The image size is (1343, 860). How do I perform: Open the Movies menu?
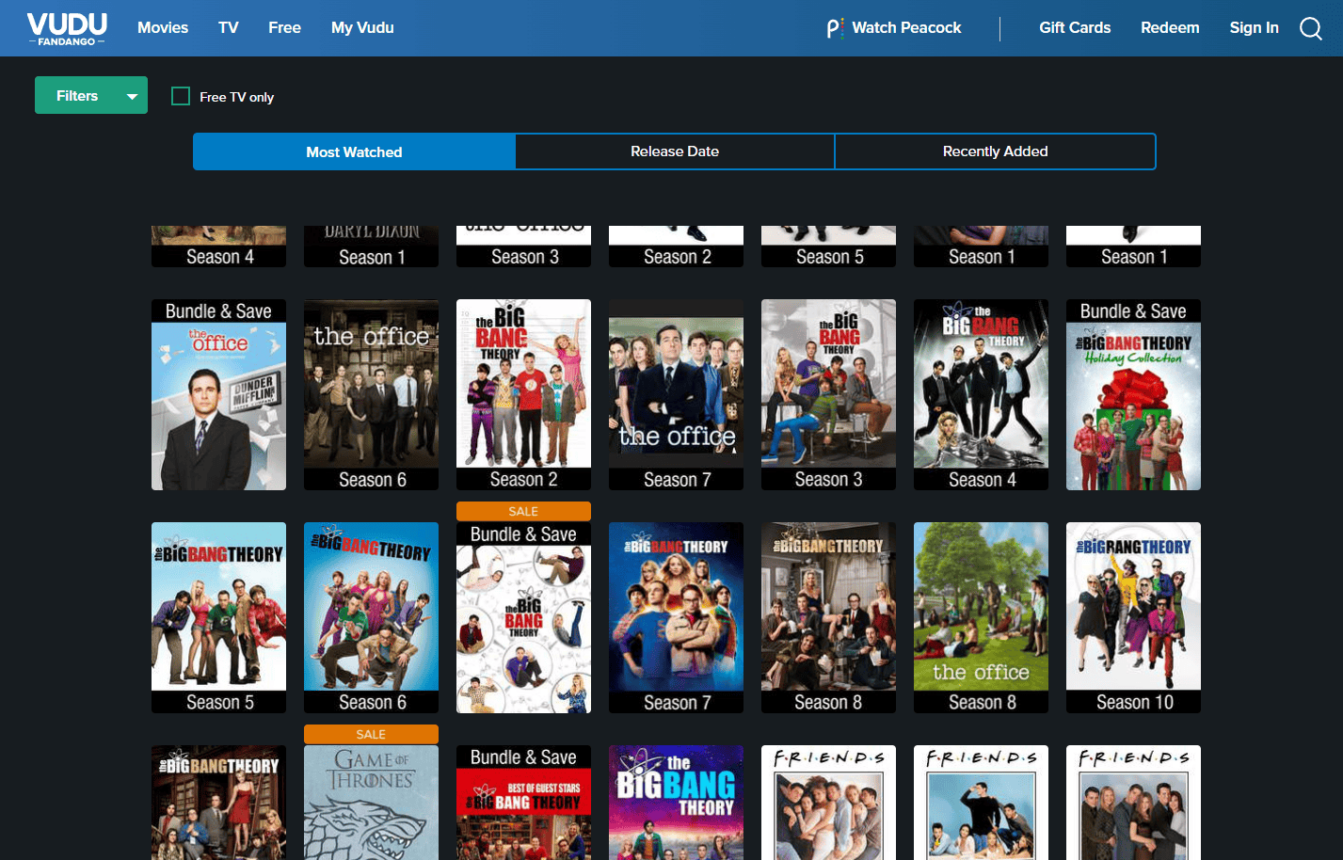click(163, 28)
